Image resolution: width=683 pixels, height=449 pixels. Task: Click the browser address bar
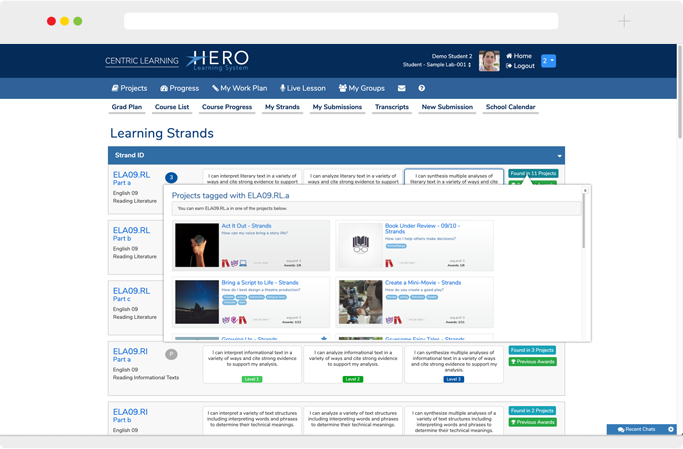tap(341, 21)
